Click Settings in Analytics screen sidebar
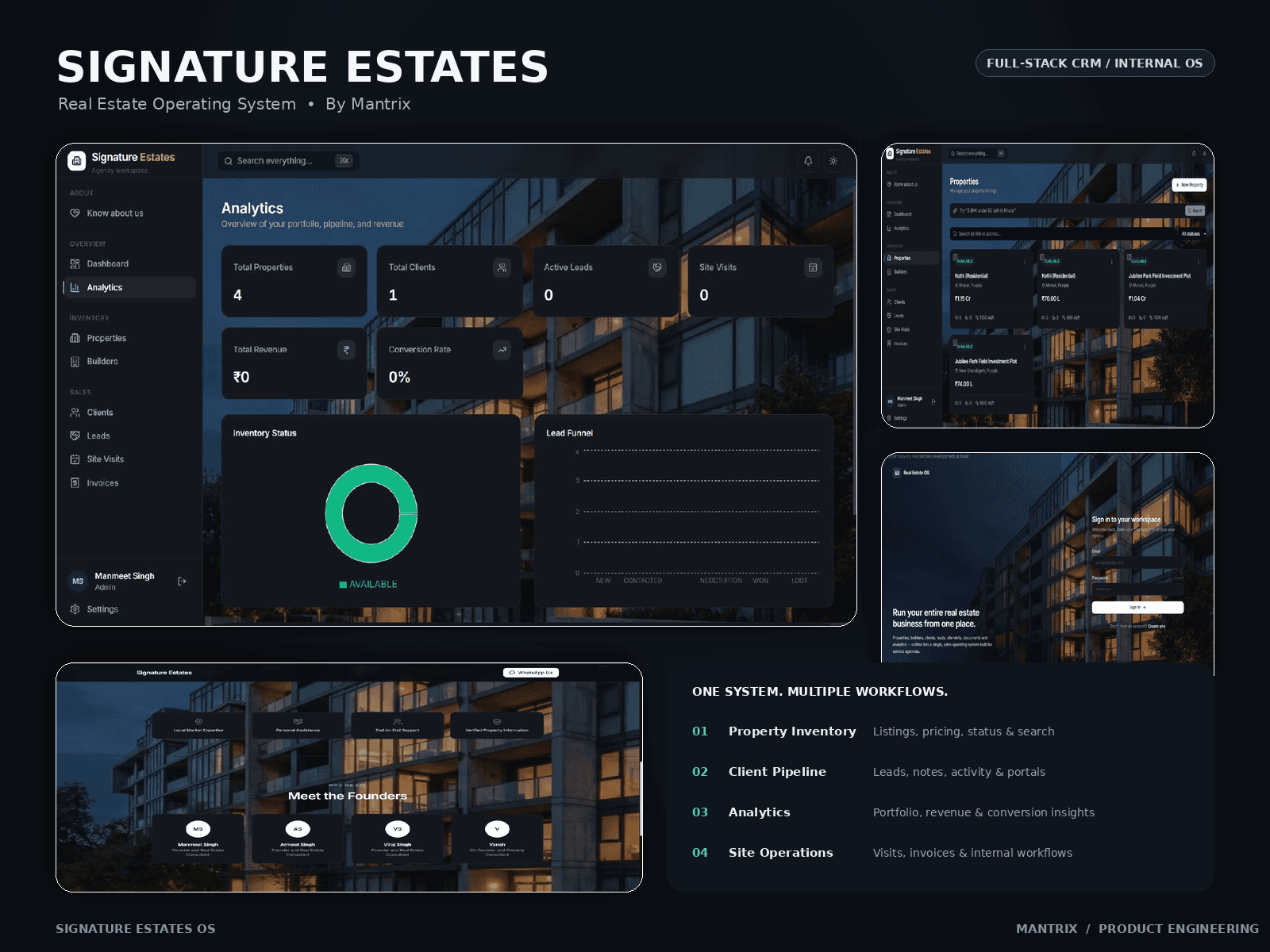 (129, 609)
